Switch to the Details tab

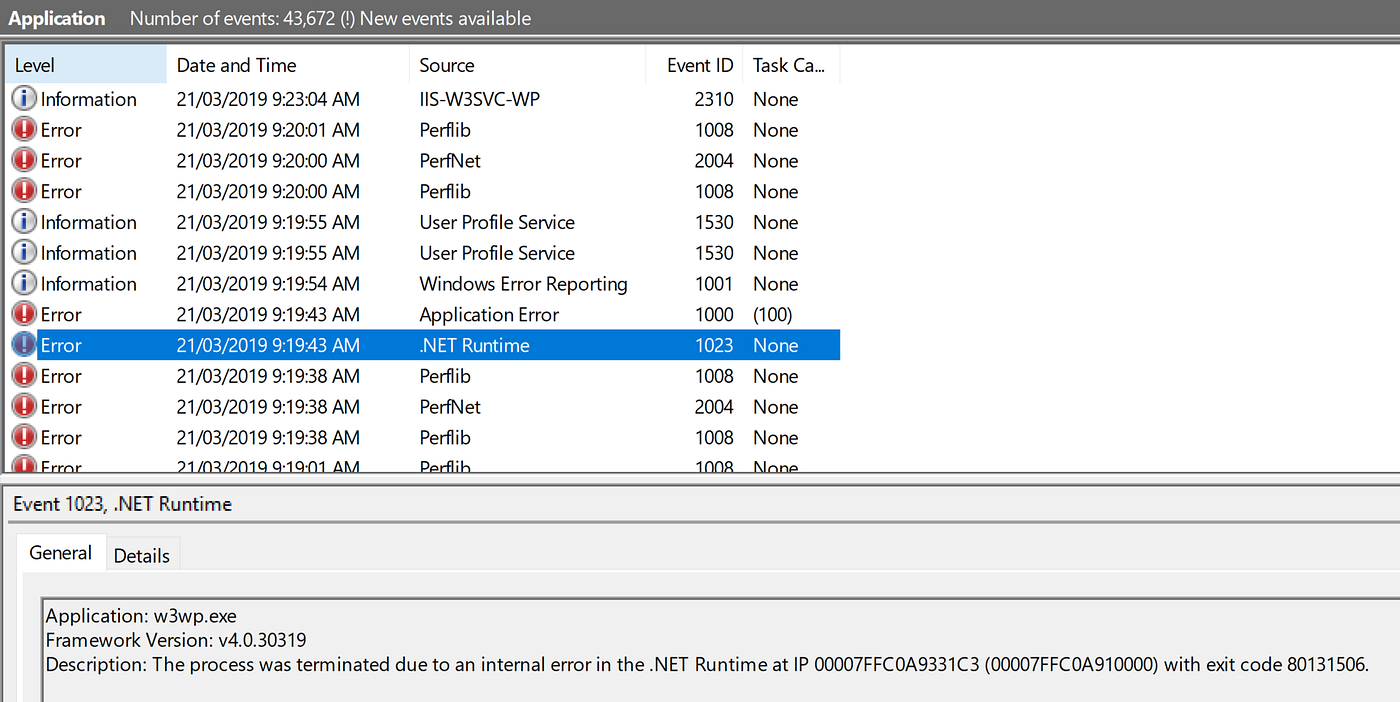142,556
